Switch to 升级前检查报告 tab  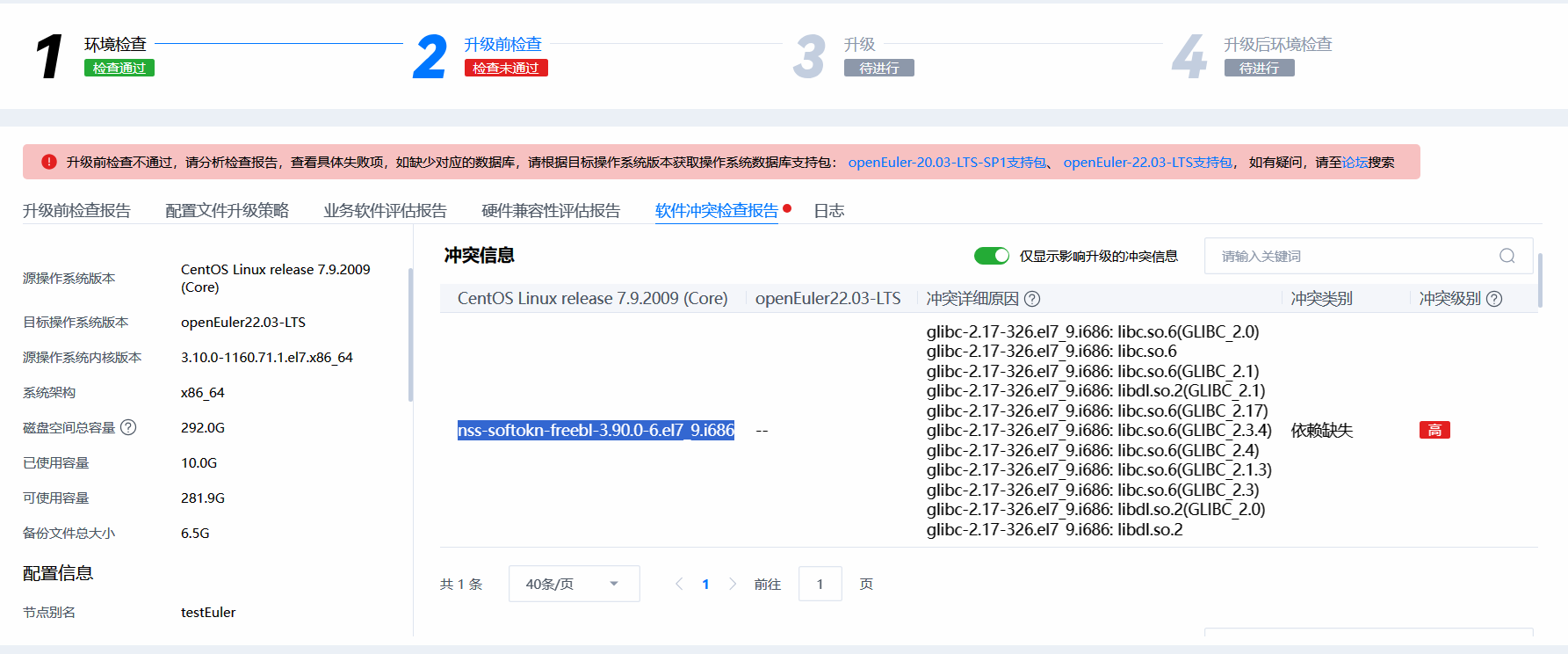(x=76, y=211)
